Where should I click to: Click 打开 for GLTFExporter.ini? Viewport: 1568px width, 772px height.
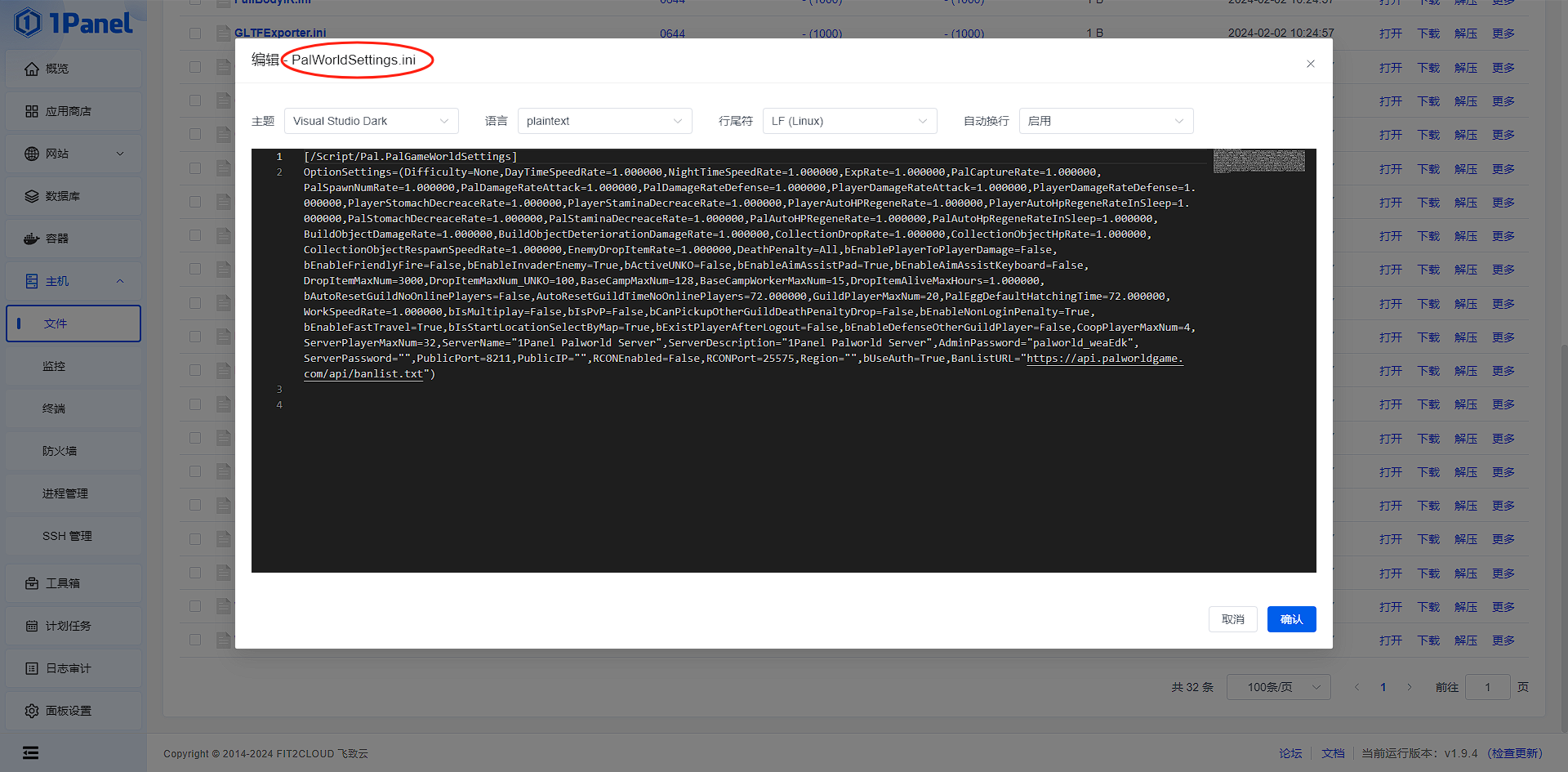pyautogui.click(x=1391, y=33)
